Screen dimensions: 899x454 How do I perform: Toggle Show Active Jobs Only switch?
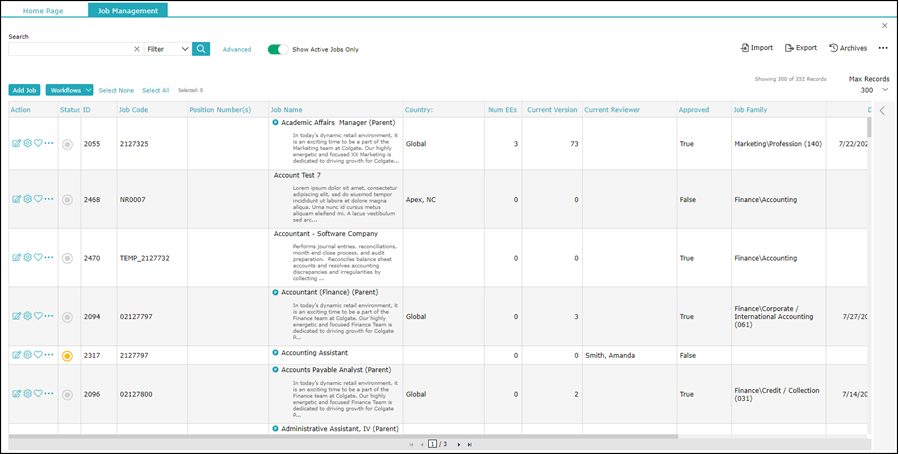[x=278, y=49]
